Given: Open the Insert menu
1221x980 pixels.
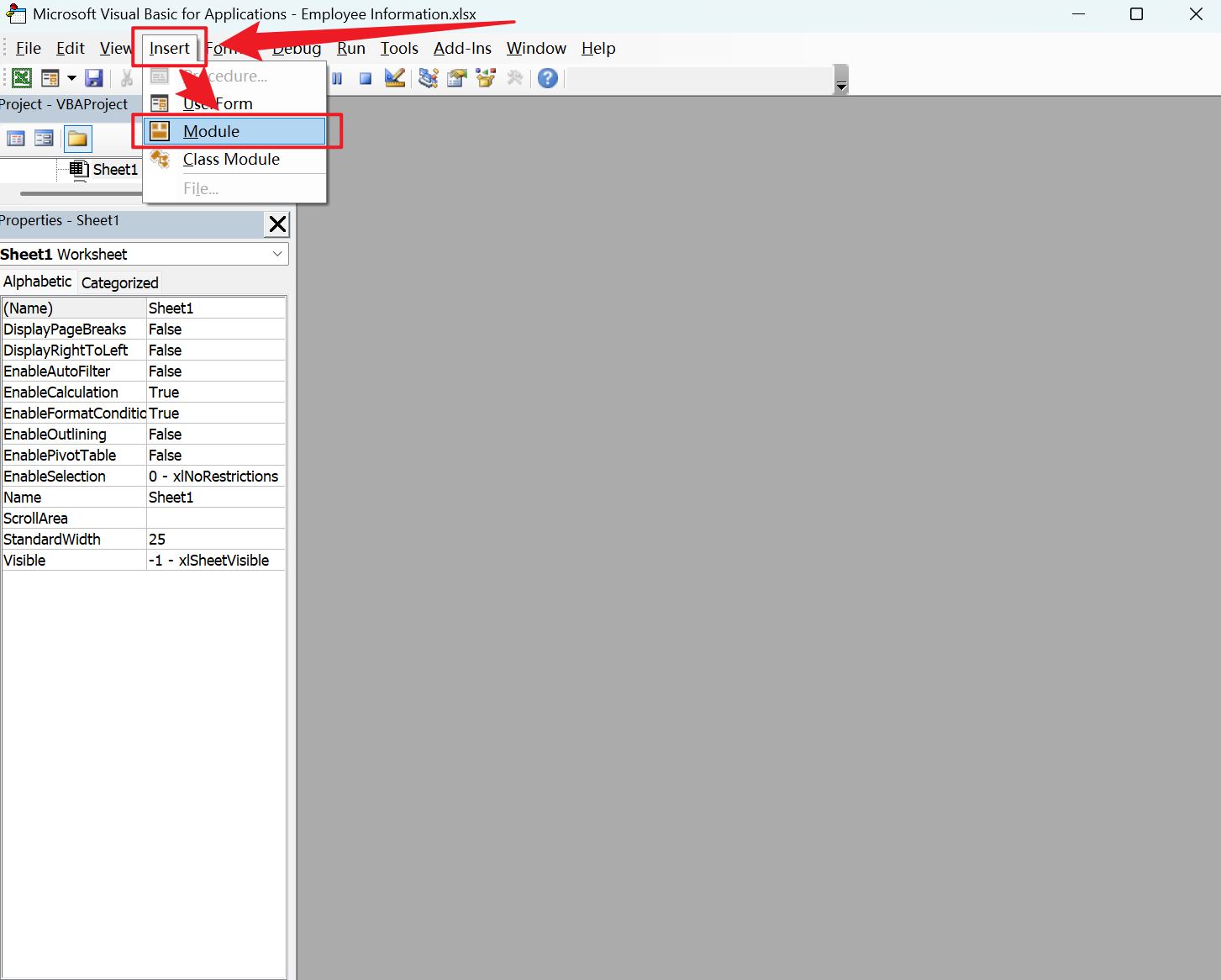Looking at the screenshot, I should click(x=169, y=48).
